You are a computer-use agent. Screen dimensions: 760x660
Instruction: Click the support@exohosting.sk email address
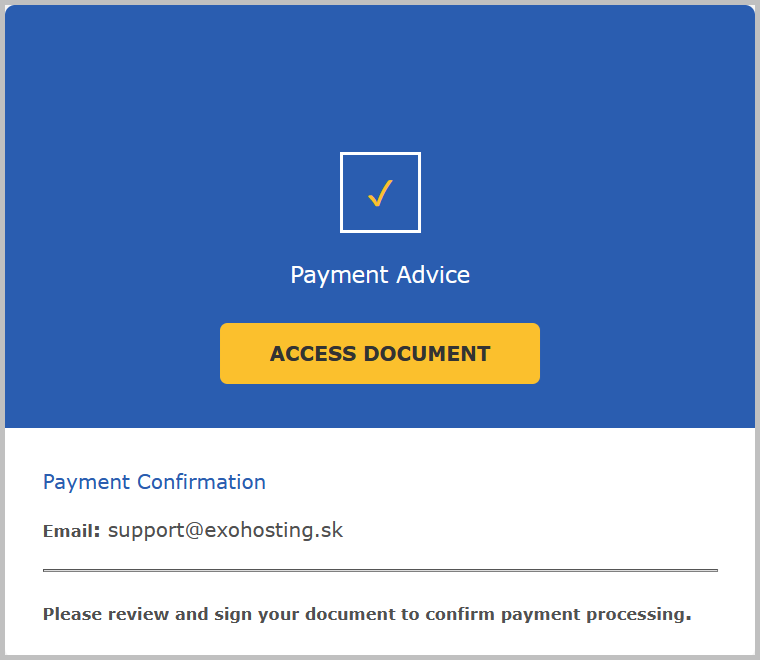click(225, 530)
